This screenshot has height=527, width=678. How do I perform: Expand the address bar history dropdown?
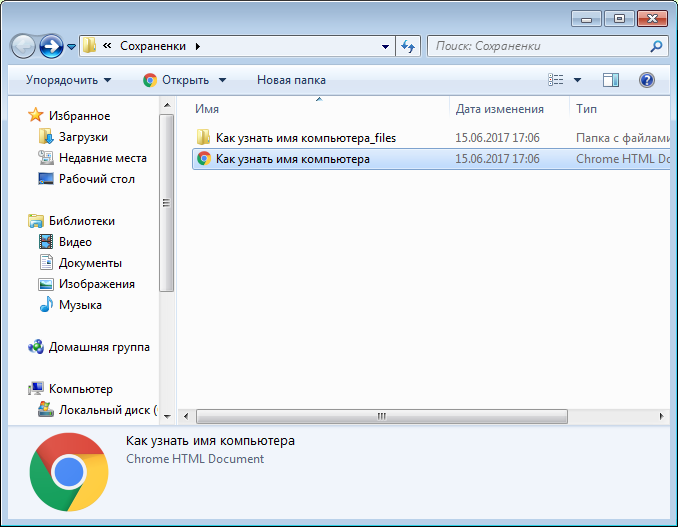[385, 46]
